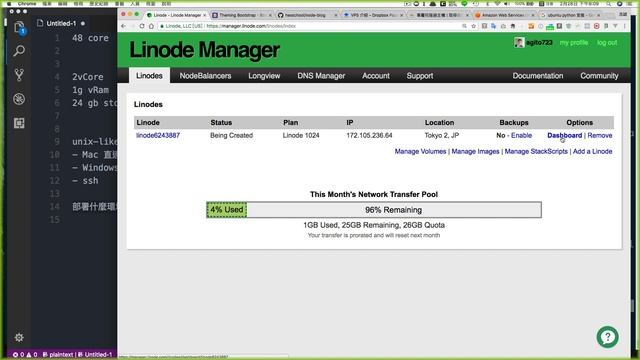This screenshot has height=360, width=640.
Task: Click the browser home icon
Action: (x=151, y=26)
